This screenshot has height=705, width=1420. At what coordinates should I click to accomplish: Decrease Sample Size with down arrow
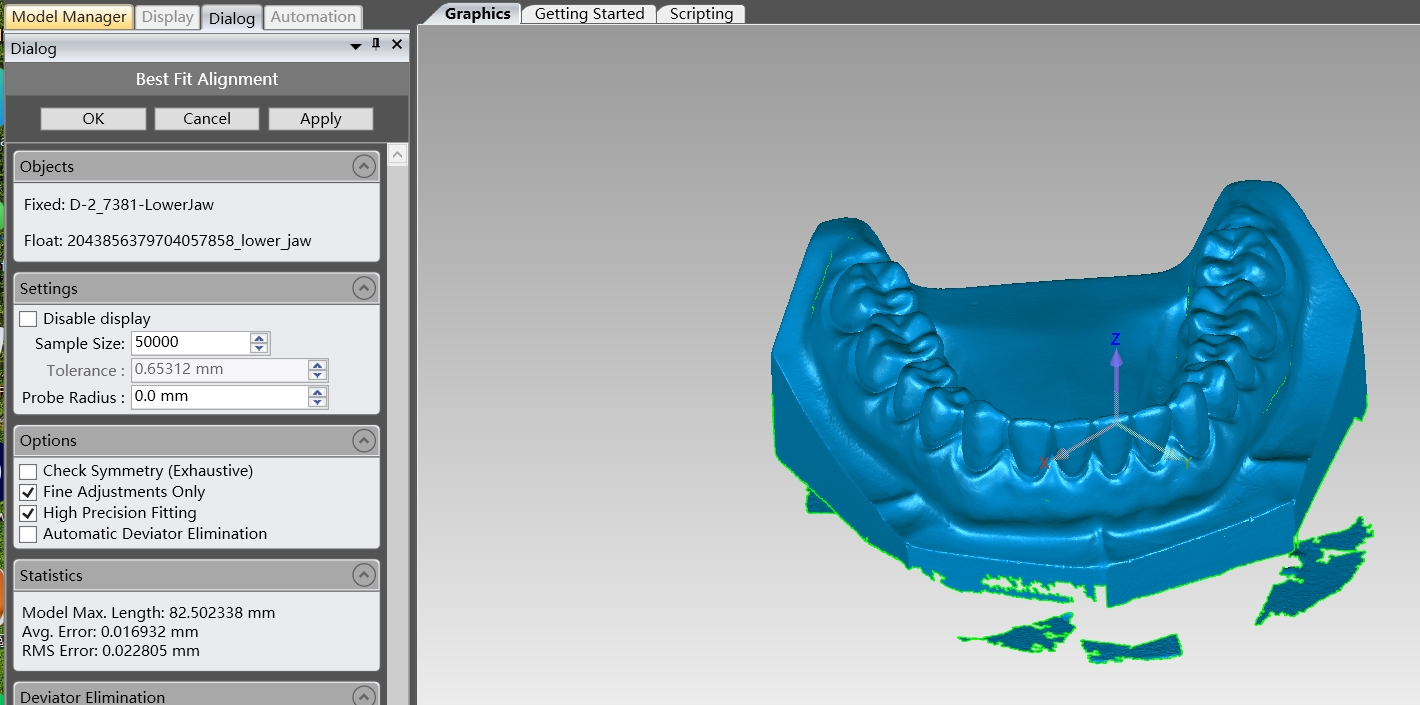tap(260, 348)
